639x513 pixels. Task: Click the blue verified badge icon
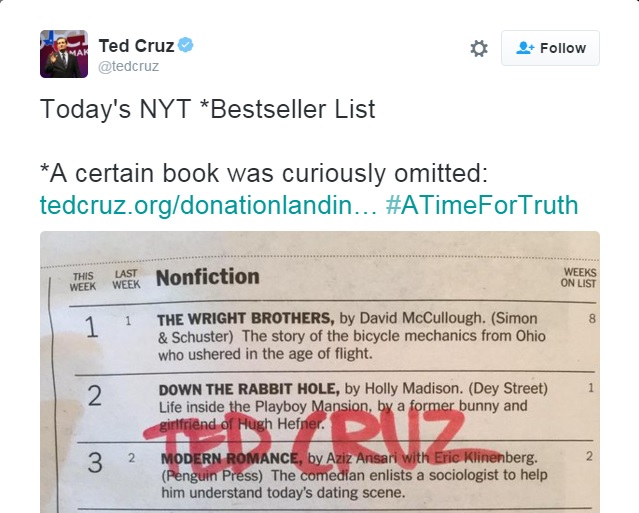tap(186, 45)
